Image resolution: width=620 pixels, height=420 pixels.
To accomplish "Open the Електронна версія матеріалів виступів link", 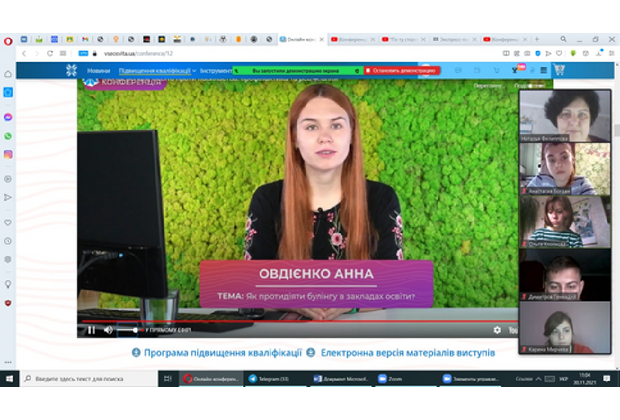I will (x=408, y=352).
